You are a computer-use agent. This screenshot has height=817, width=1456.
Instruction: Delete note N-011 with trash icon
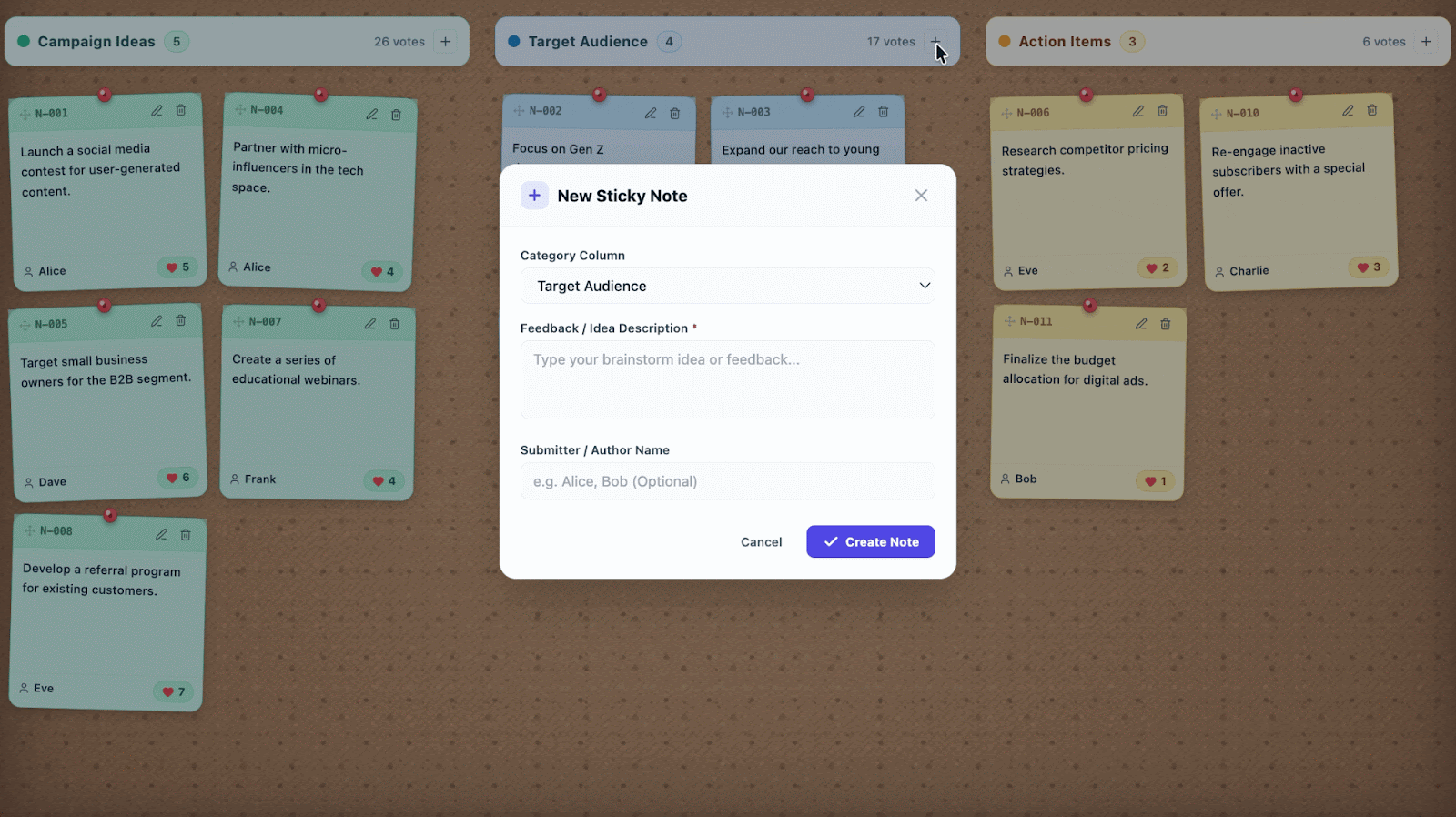(x=1166, y=324)
